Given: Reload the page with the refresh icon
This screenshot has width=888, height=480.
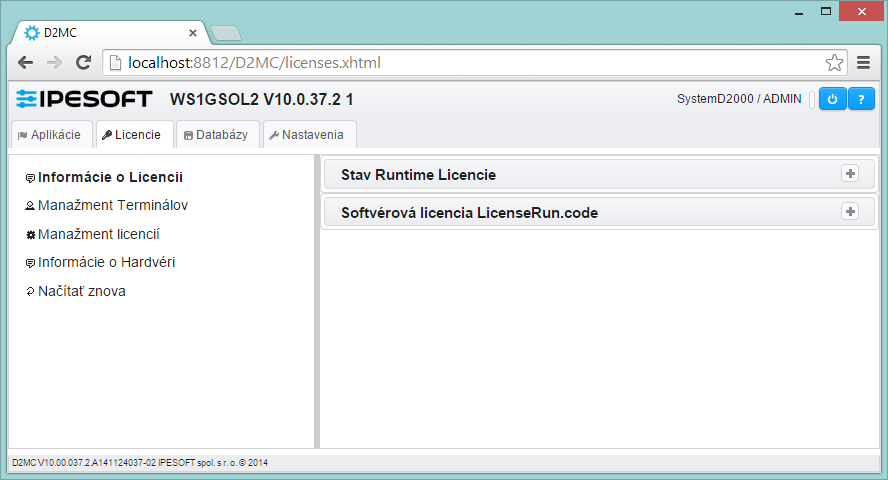Looking at the screenshot, I should pyautogui.click(x=84, y=62).
